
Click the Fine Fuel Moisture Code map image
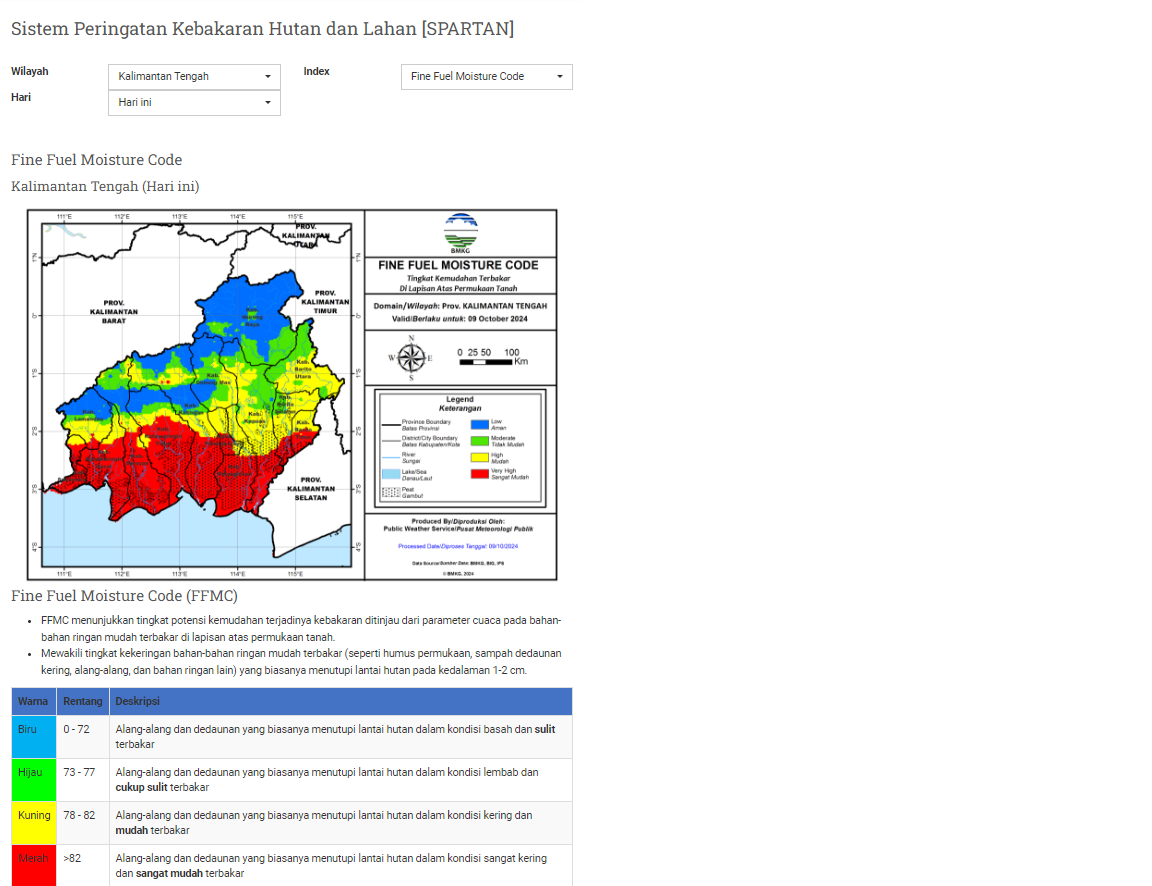292,395
